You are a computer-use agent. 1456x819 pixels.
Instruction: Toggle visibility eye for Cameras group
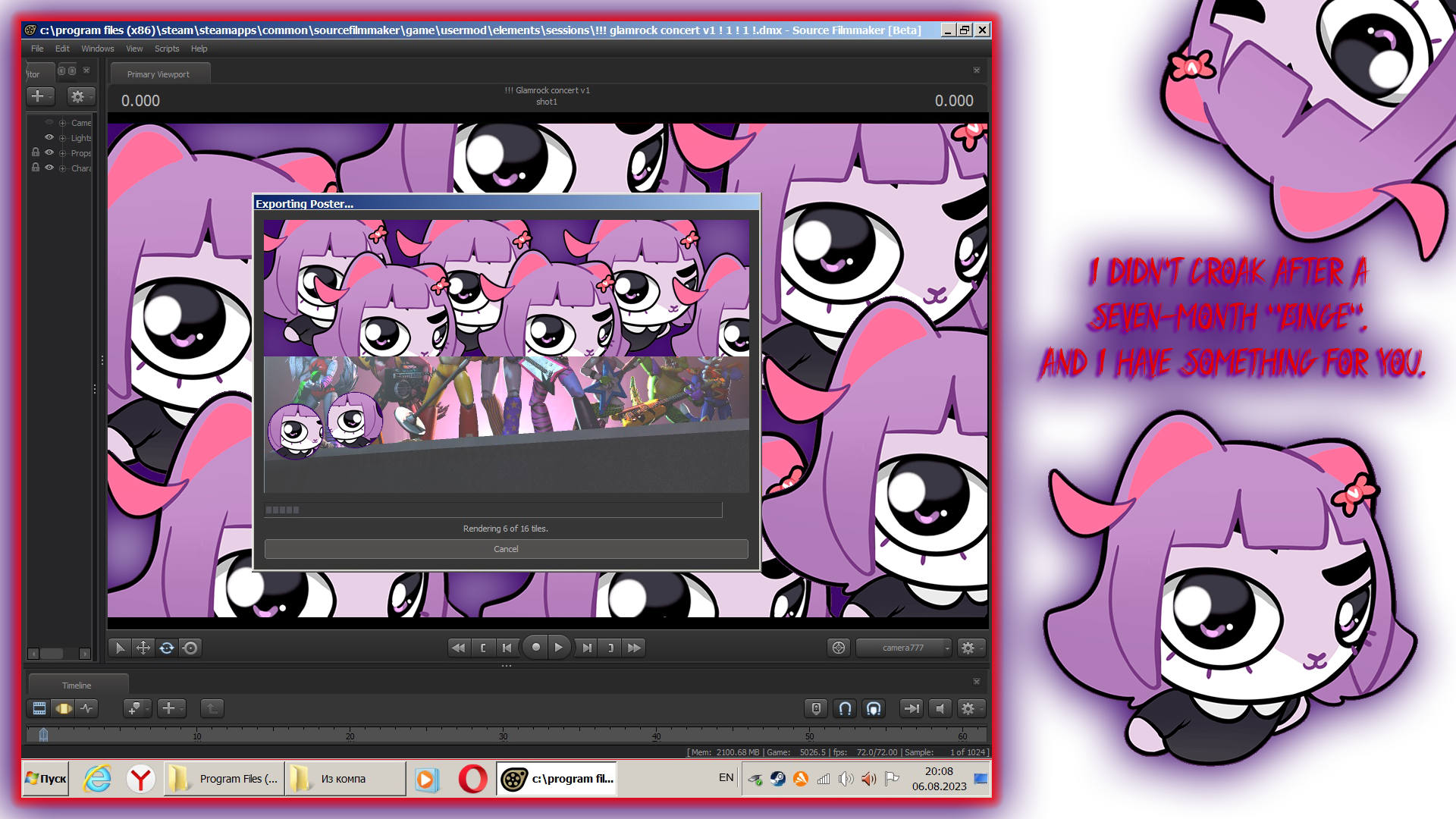pos(49,122)
